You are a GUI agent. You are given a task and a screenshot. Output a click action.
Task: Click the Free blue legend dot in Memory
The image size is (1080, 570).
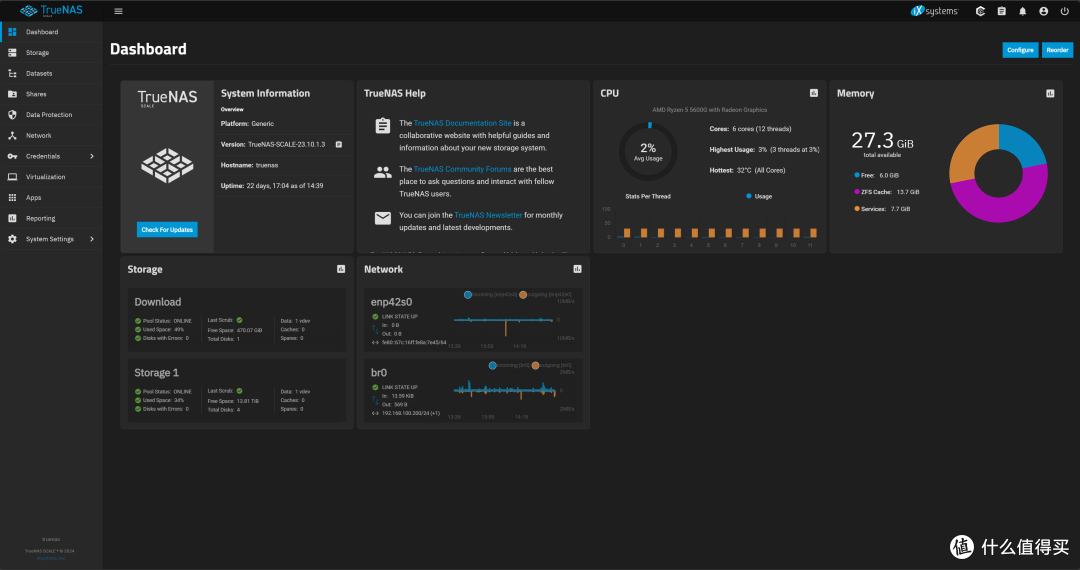[x=857, y=175]
